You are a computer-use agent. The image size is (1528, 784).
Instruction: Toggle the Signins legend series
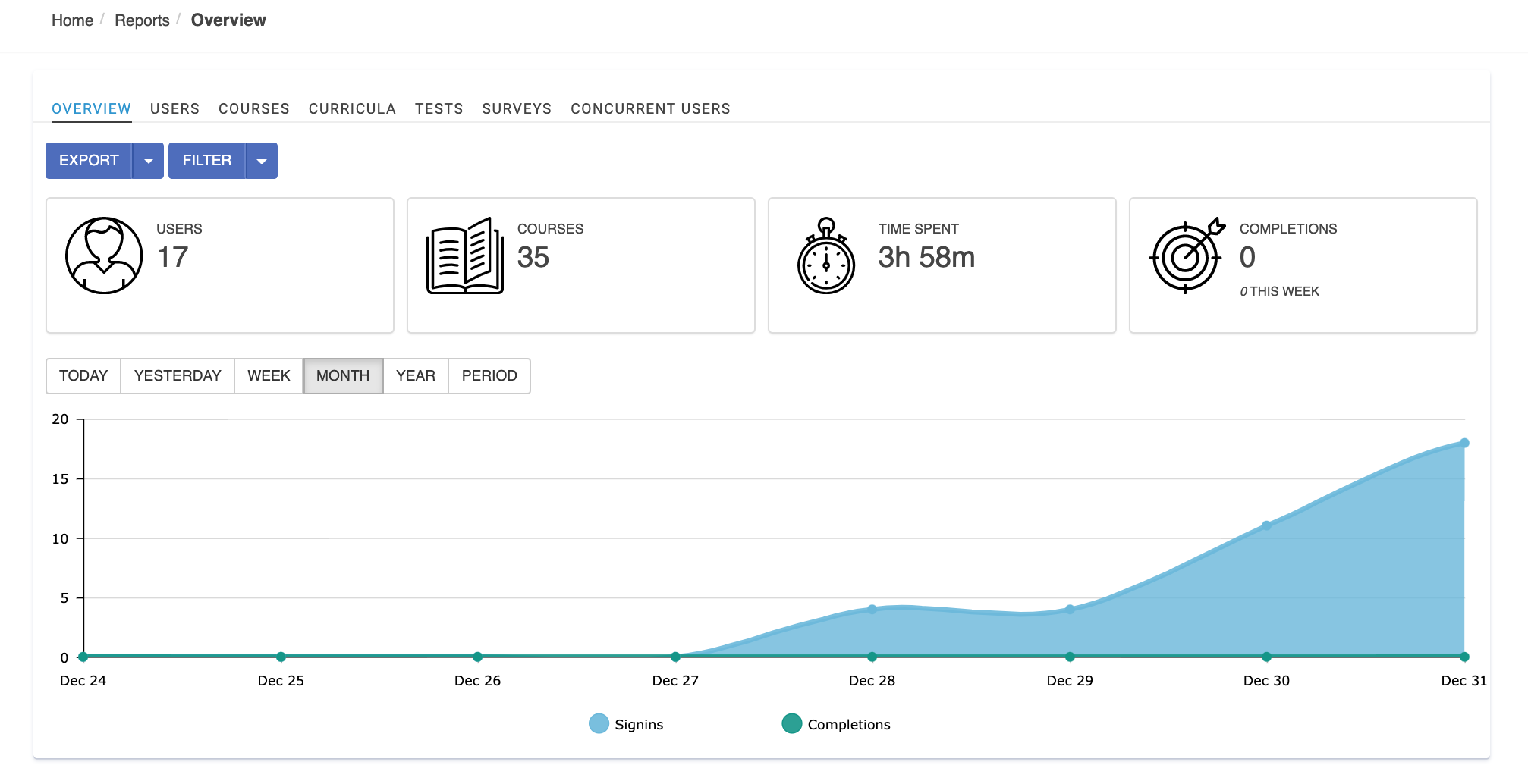[626, 724]
